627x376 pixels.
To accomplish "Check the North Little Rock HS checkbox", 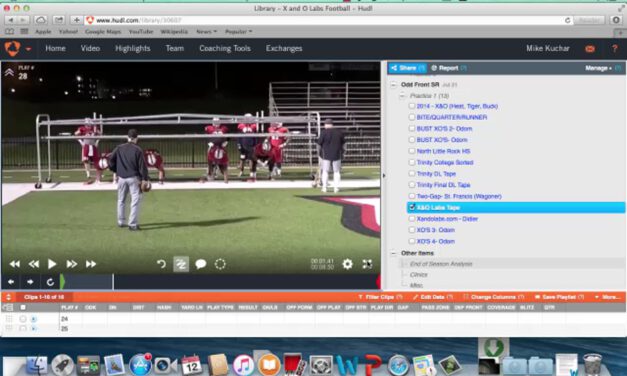I will point(411,151).
